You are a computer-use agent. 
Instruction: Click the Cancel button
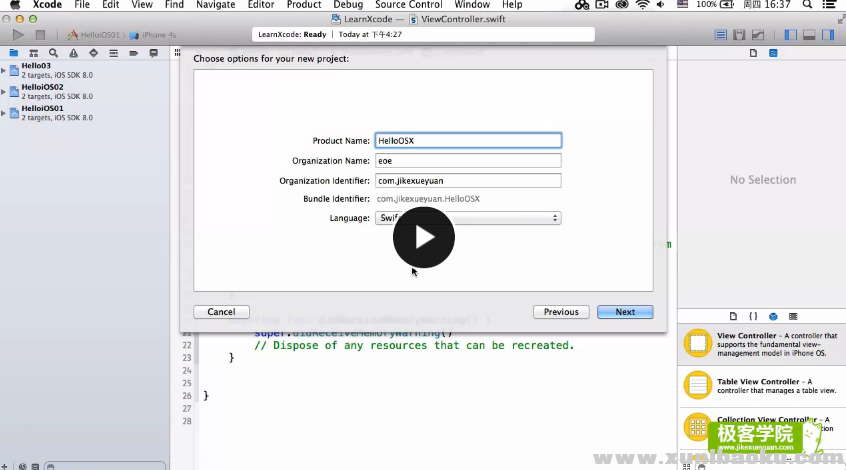[x=221, y=312]
